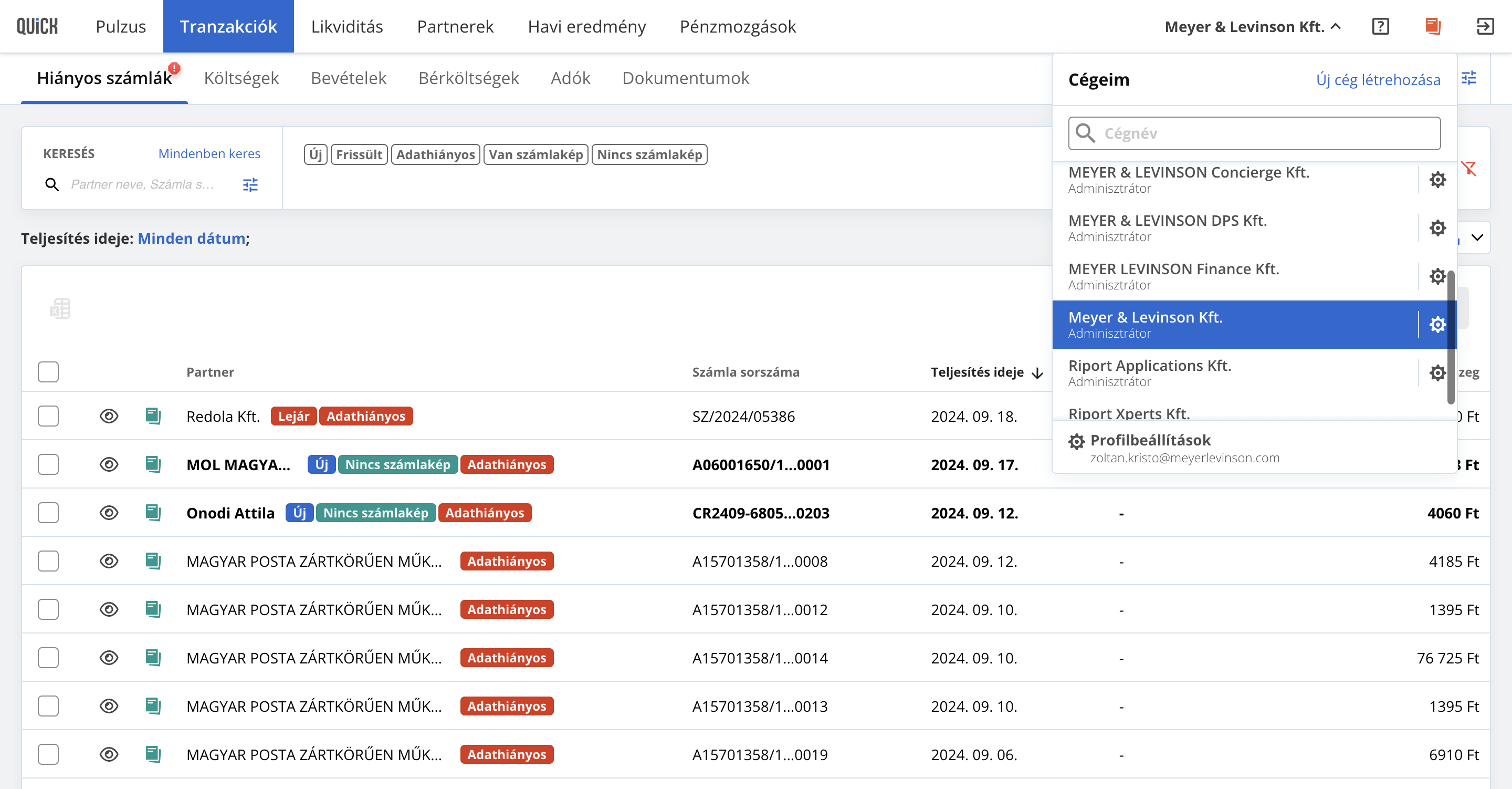The height and width of the screenshot is (789, 1512).
Task: Click the company list scrollbar
Action: click(1451, 338)
